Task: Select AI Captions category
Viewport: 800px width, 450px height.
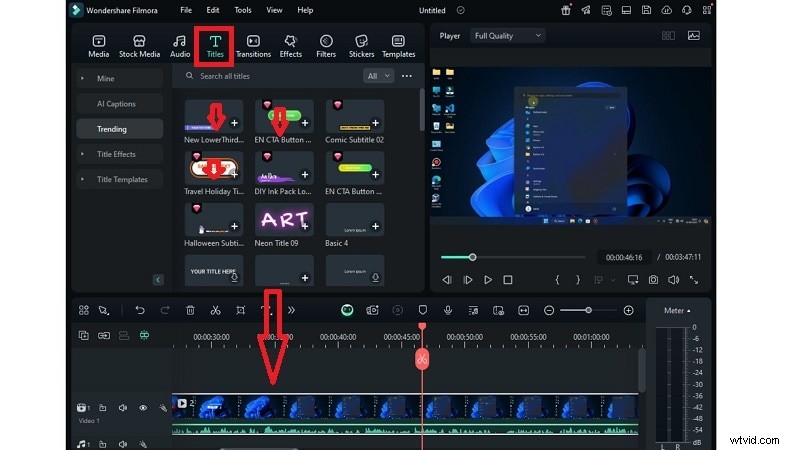Action: pyautogui.click(x=119, y=104)
